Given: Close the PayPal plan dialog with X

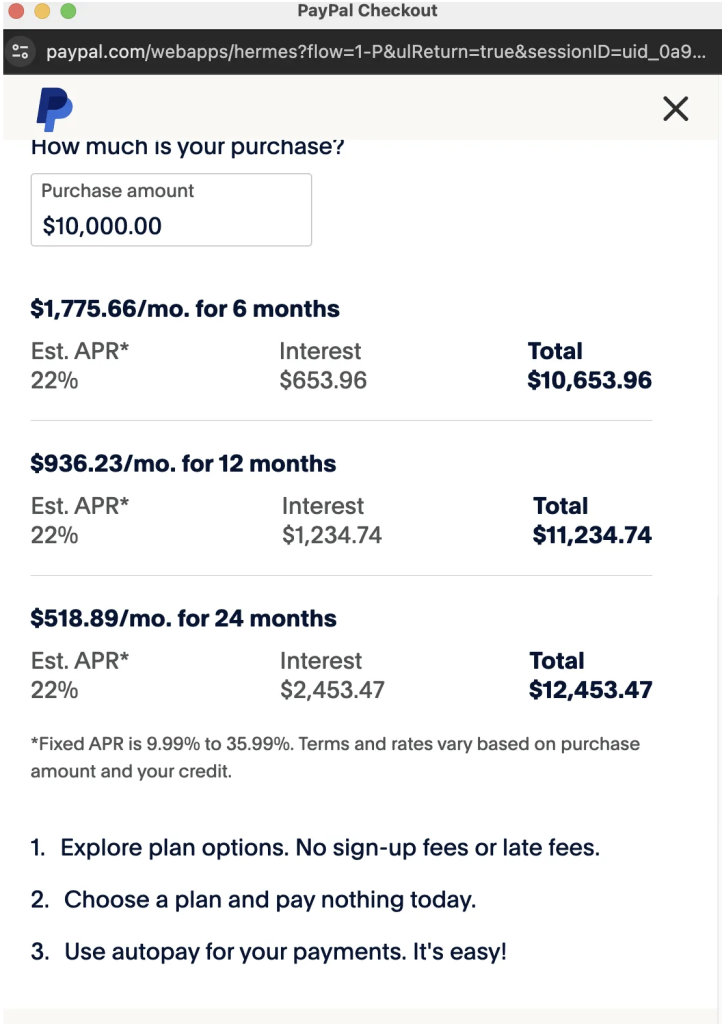Looking at the screenshot, I should tap(676, 109).
